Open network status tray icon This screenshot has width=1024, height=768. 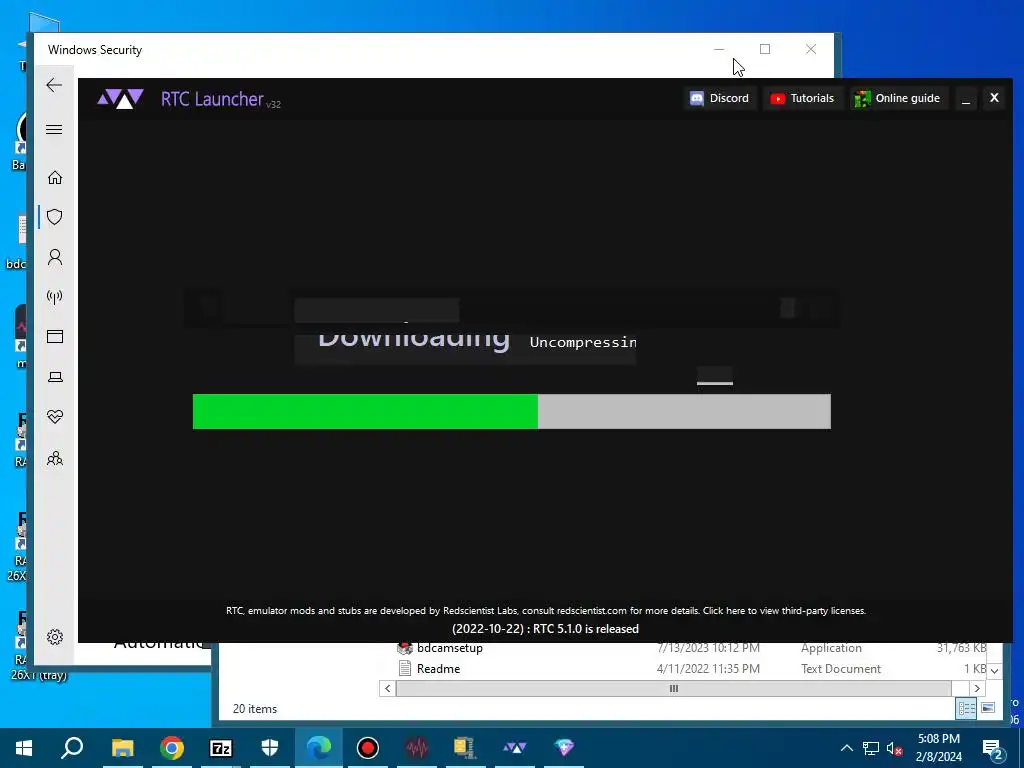(x=871, y=748)
